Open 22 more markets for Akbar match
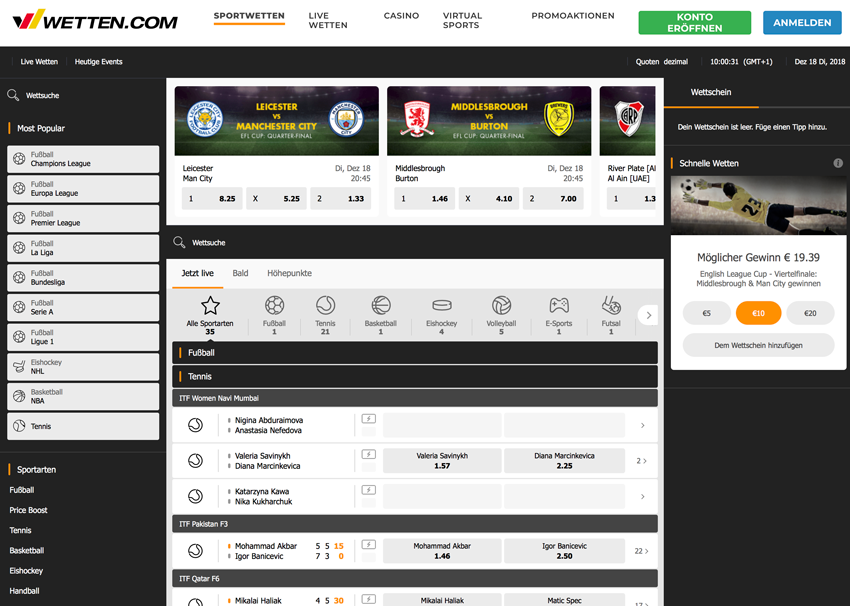The height and width of the screenshot is (606, 850). coord(641,551)
